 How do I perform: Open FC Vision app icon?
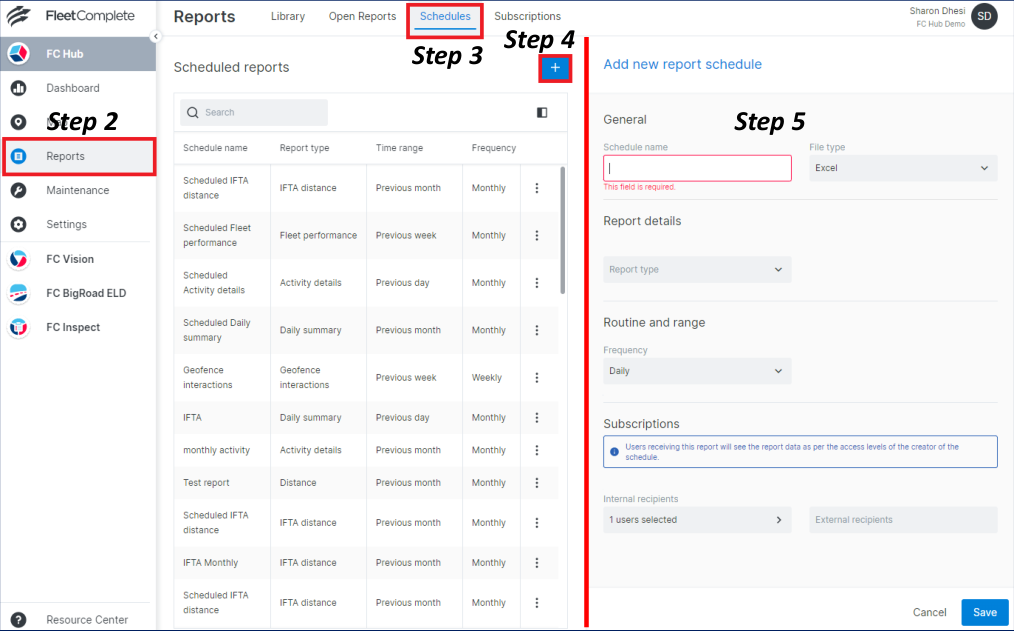(x=18, y=259)
